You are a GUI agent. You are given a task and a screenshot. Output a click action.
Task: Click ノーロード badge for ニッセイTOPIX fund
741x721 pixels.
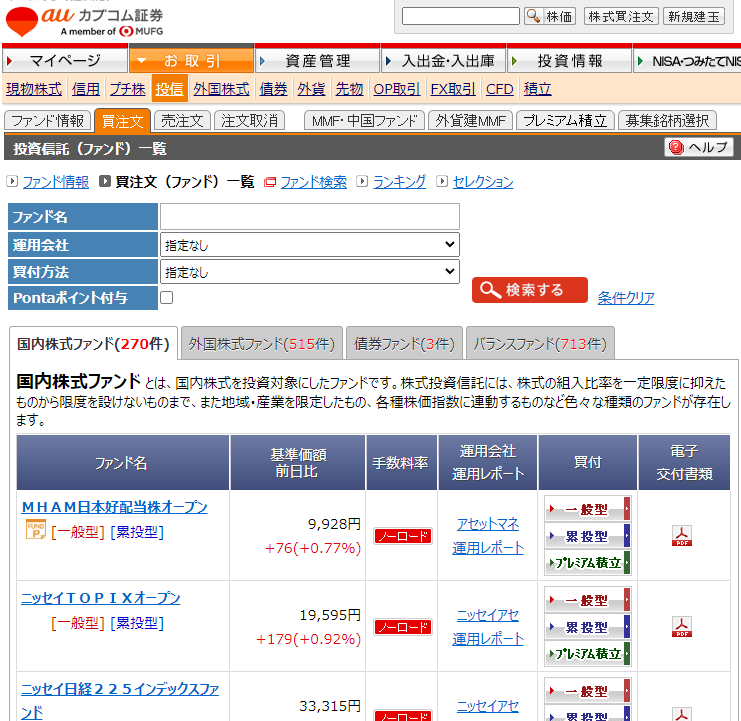coord(403,627)
